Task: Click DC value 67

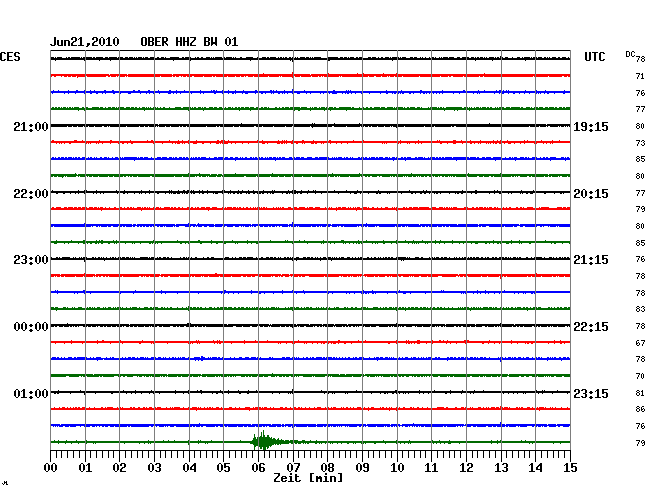Action: 640,343
